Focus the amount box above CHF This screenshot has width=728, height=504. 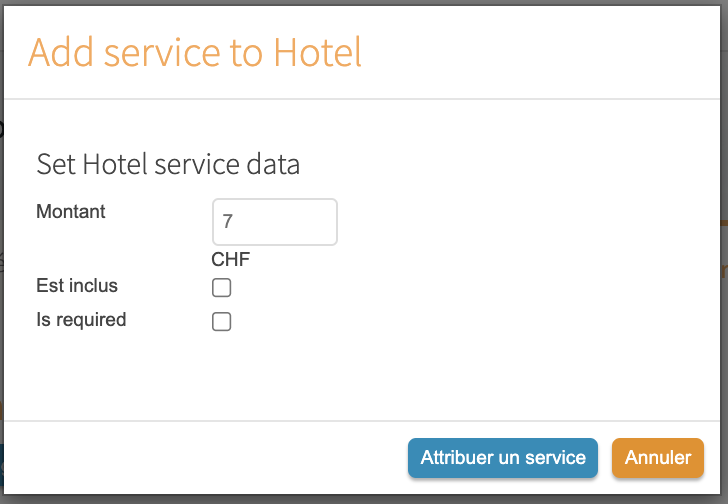(x=275, y=222)
